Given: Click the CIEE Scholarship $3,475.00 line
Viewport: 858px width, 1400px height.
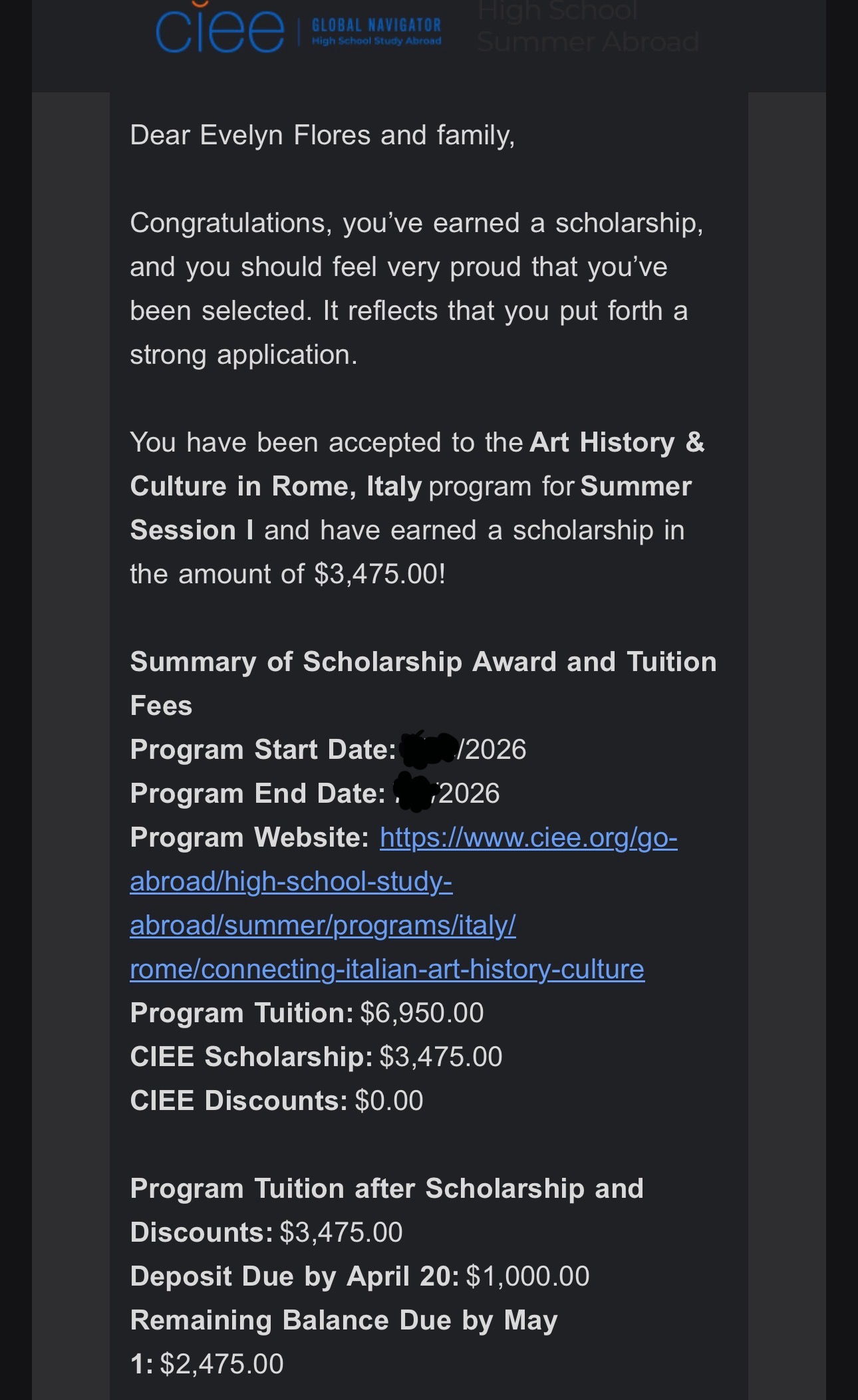Looking at the screenshot, I should [316, 1057].
